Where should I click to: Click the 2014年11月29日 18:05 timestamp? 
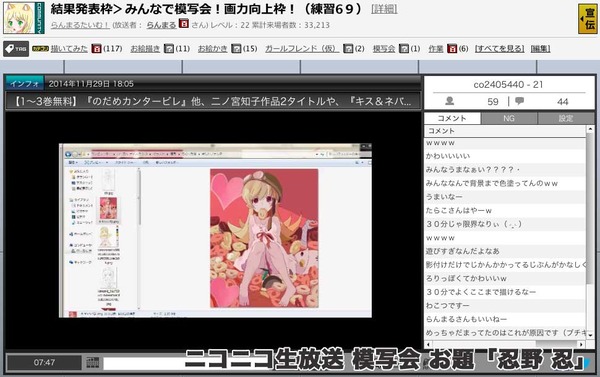tap(91, 83)
